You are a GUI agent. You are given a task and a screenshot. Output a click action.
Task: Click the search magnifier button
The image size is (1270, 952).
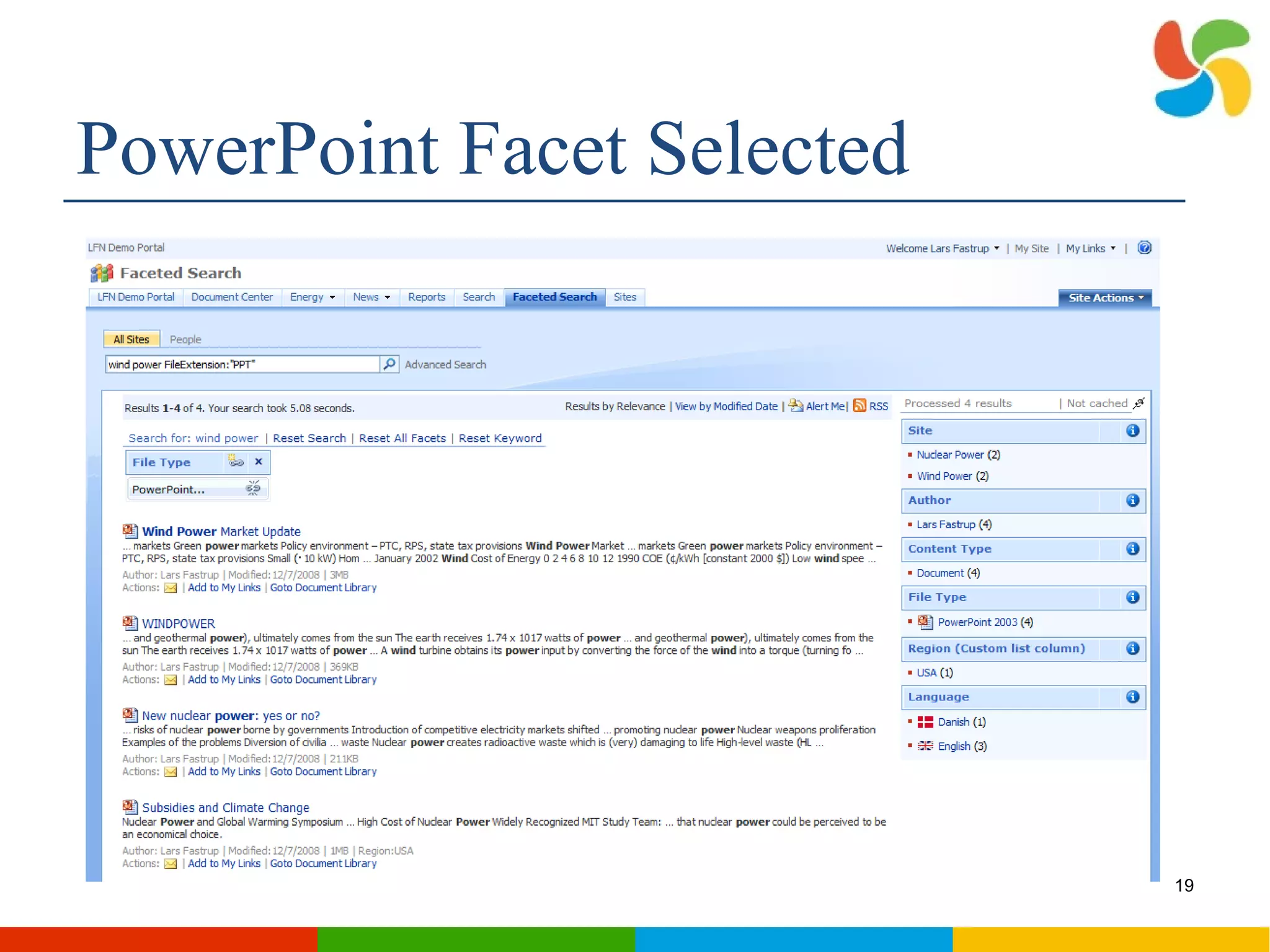click(389, 364)
